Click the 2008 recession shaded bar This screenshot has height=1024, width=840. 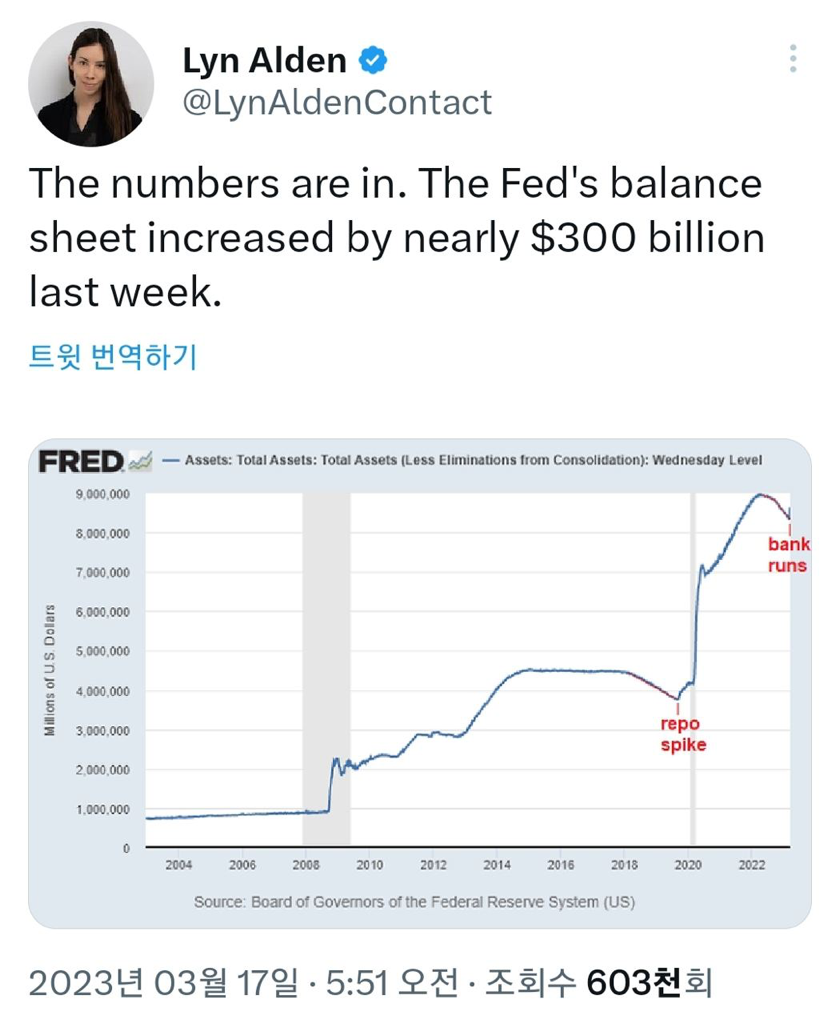click(326, 670)
